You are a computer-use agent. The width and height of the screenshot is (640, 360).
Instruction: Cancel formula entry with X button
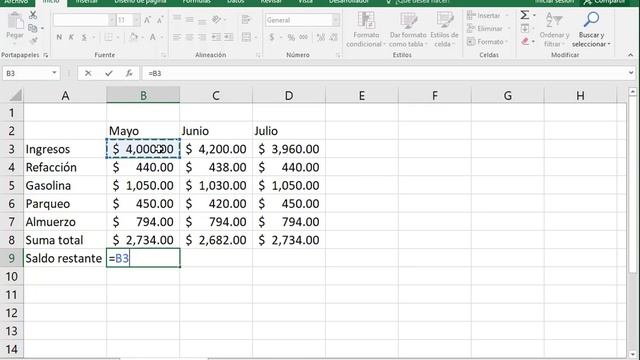[88, 73]
